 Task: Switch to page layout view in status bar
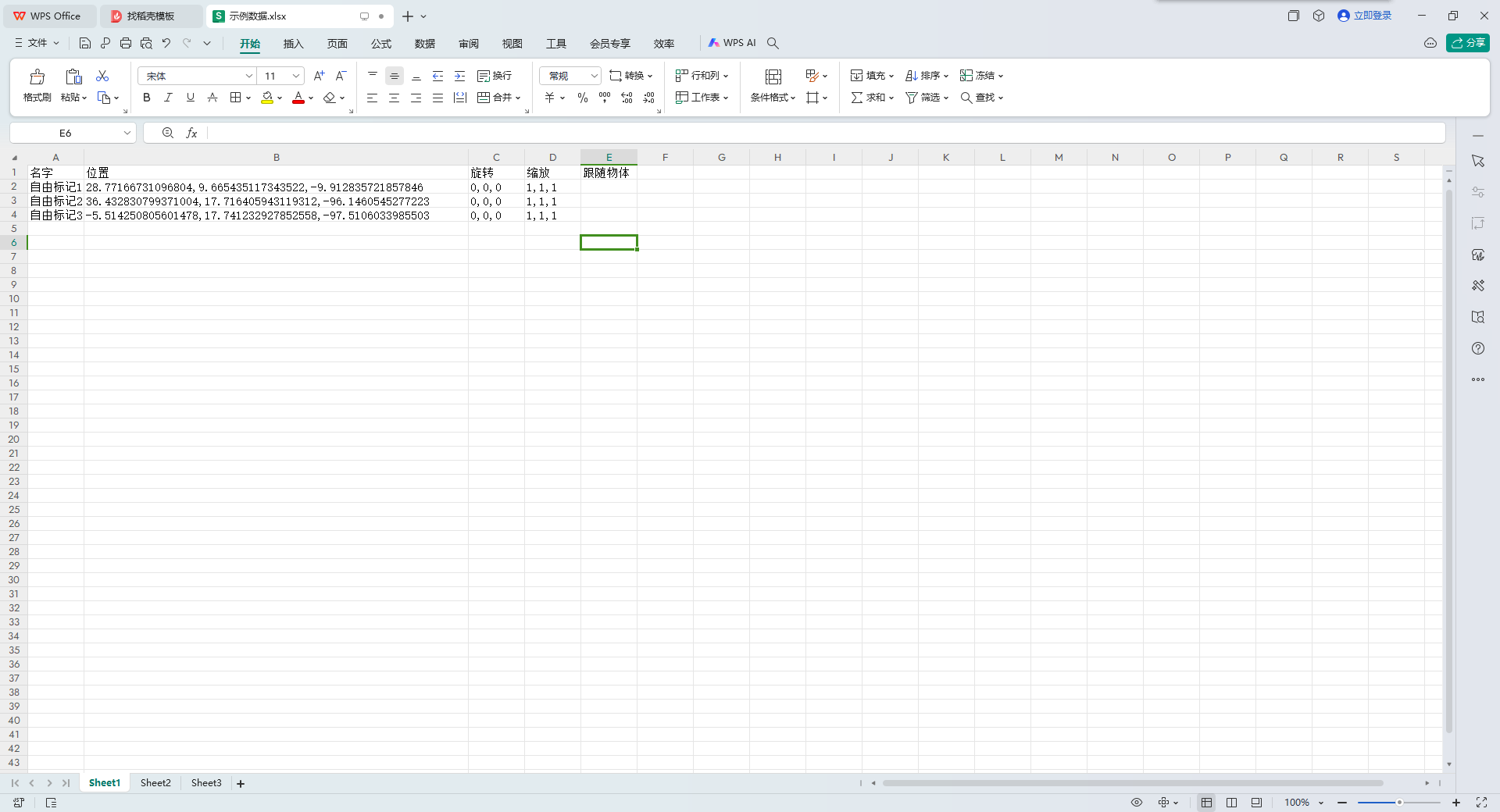[x=1232, y=803]
